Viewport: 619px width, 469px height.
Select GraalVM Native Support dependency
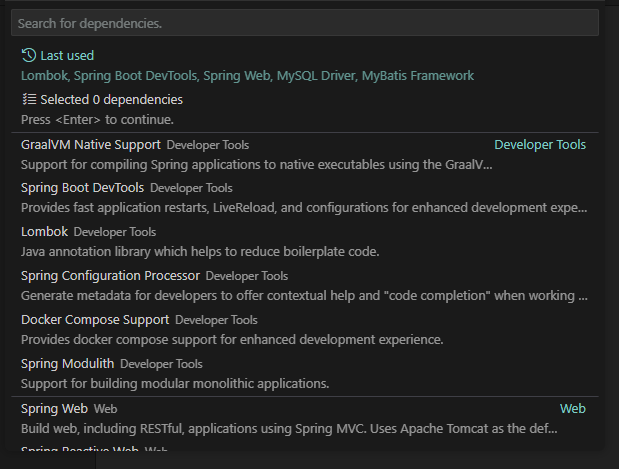(x=305, y=154)
